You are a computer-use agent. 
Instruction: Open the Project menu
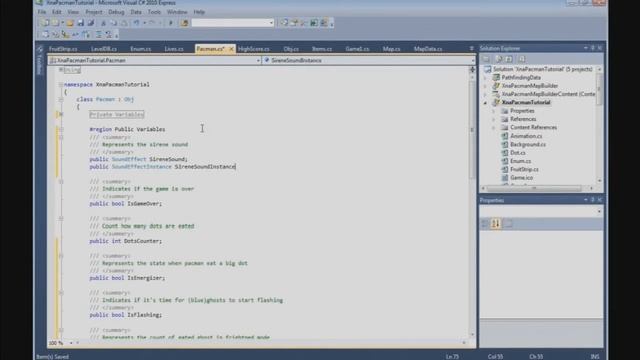[94, 12]
